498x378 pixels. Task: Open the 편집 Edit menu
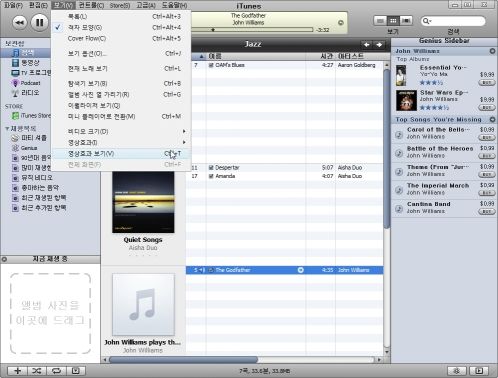point(38,5)
